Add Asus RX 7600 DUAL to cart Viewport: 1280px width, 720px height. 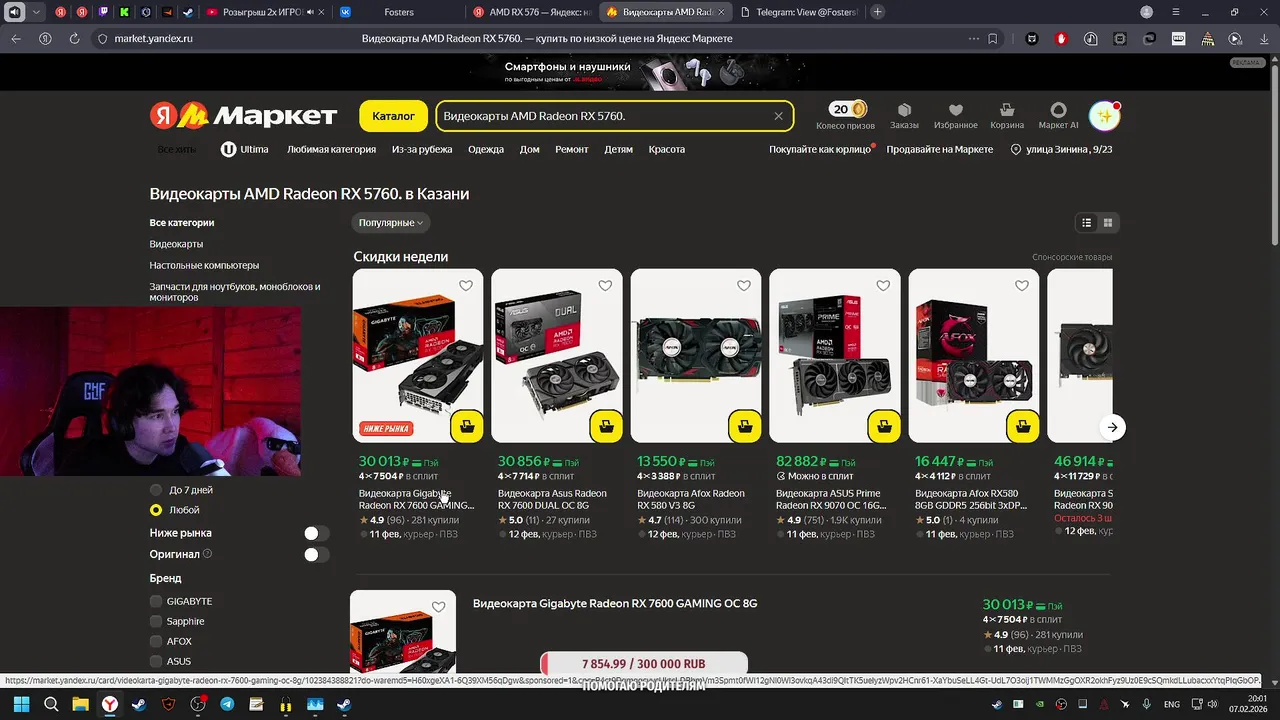pos(606,427)
